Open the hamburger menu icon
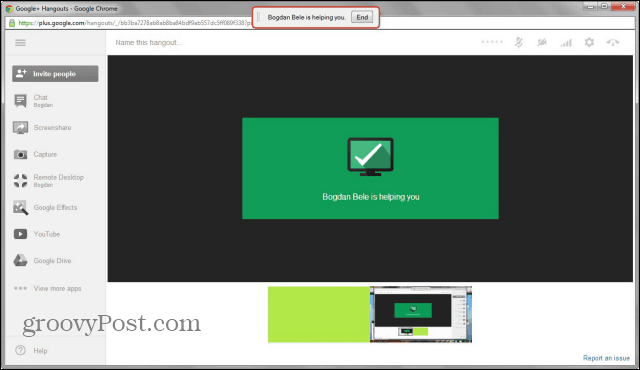The height and width of the screenshot is (370, 640). [x=20, y=42]
